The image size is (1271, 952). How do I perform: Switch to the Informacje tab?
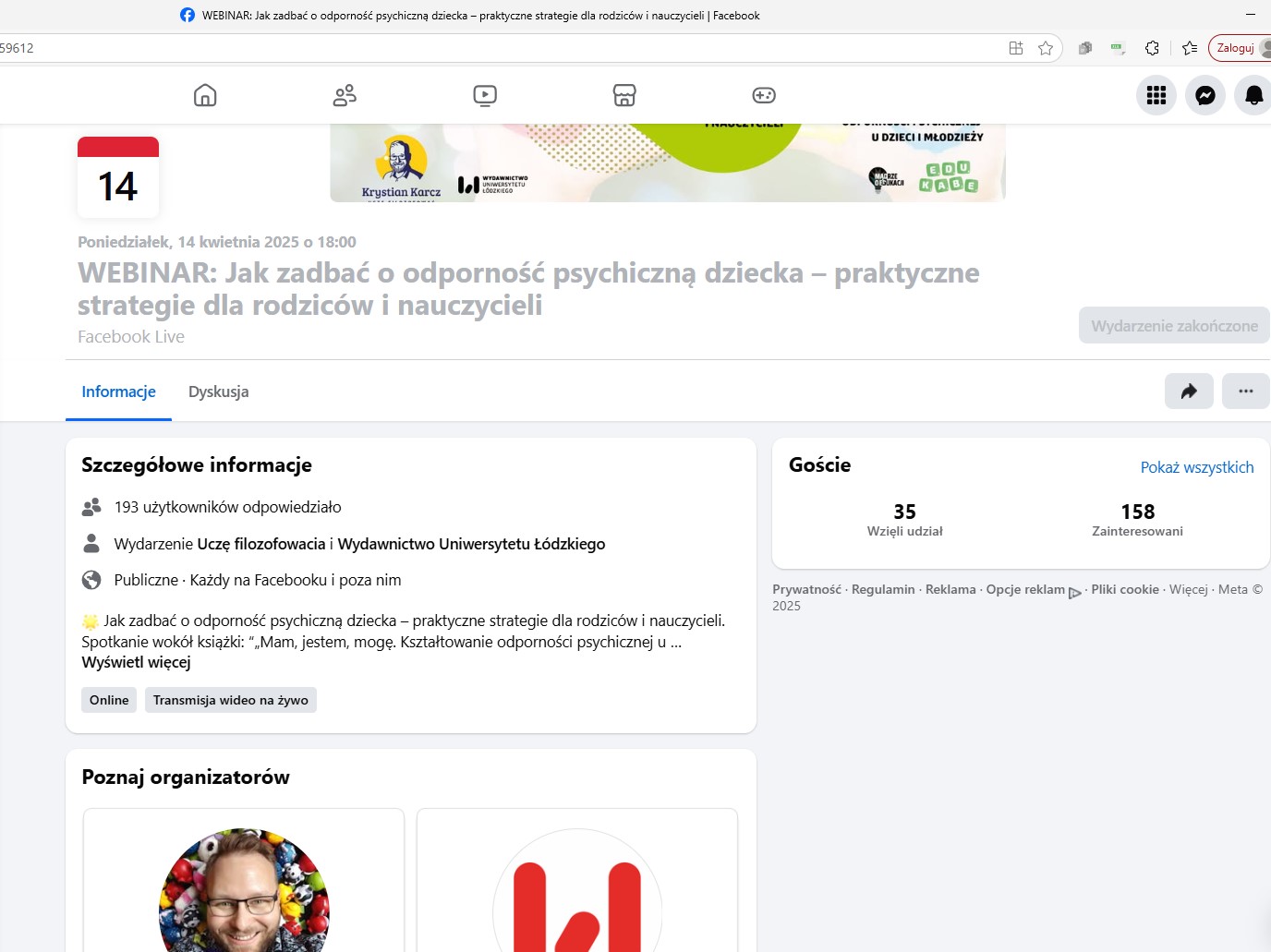tap(118, 392)
